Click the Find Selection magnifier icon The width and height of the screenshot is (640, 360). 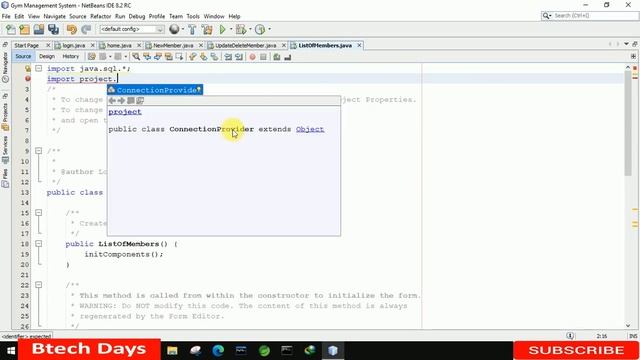click(136, 57)
